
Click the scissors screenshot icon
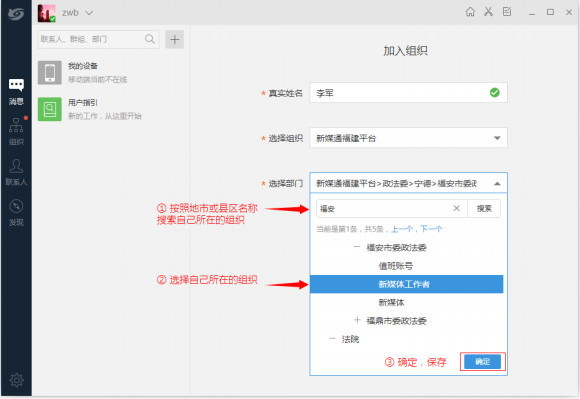pos(489,12)
